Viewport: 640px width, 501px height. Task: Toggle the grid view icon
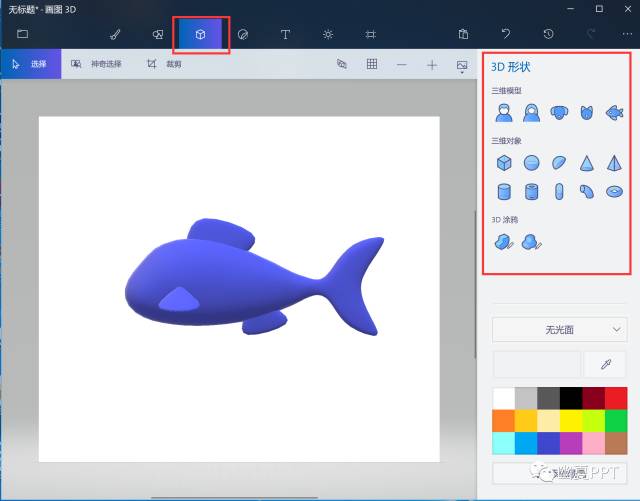pyautogui.click(x=371, y=64)
